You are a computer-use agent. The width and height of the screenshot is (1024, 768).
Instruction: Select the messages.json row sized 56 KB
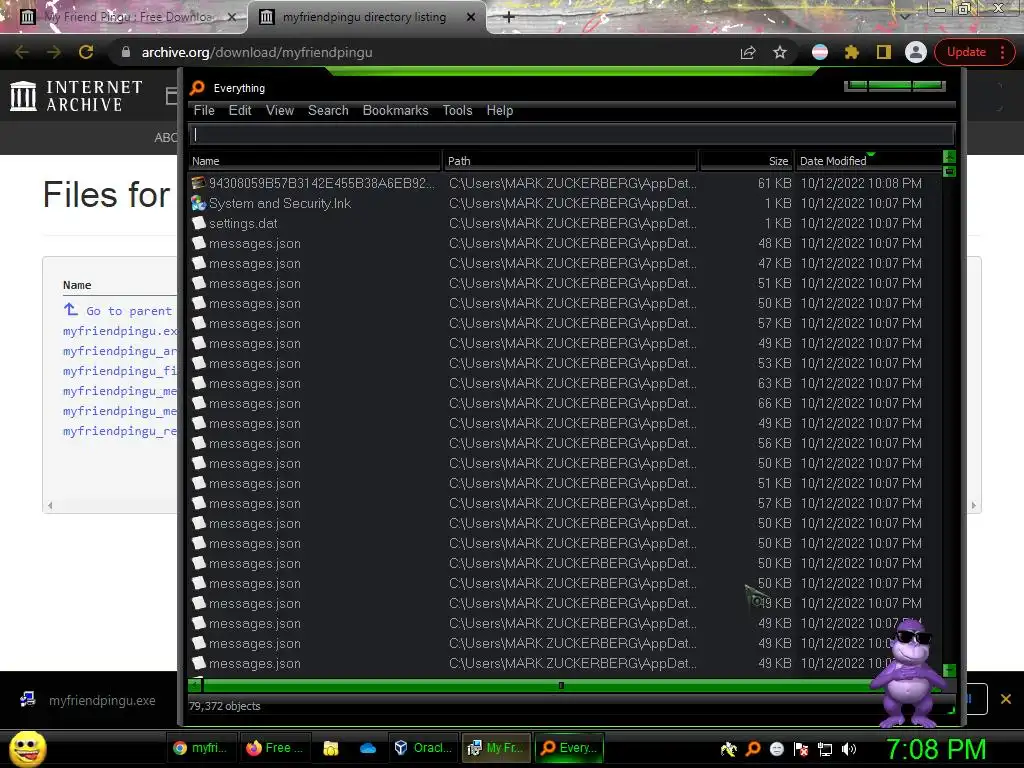565,443
